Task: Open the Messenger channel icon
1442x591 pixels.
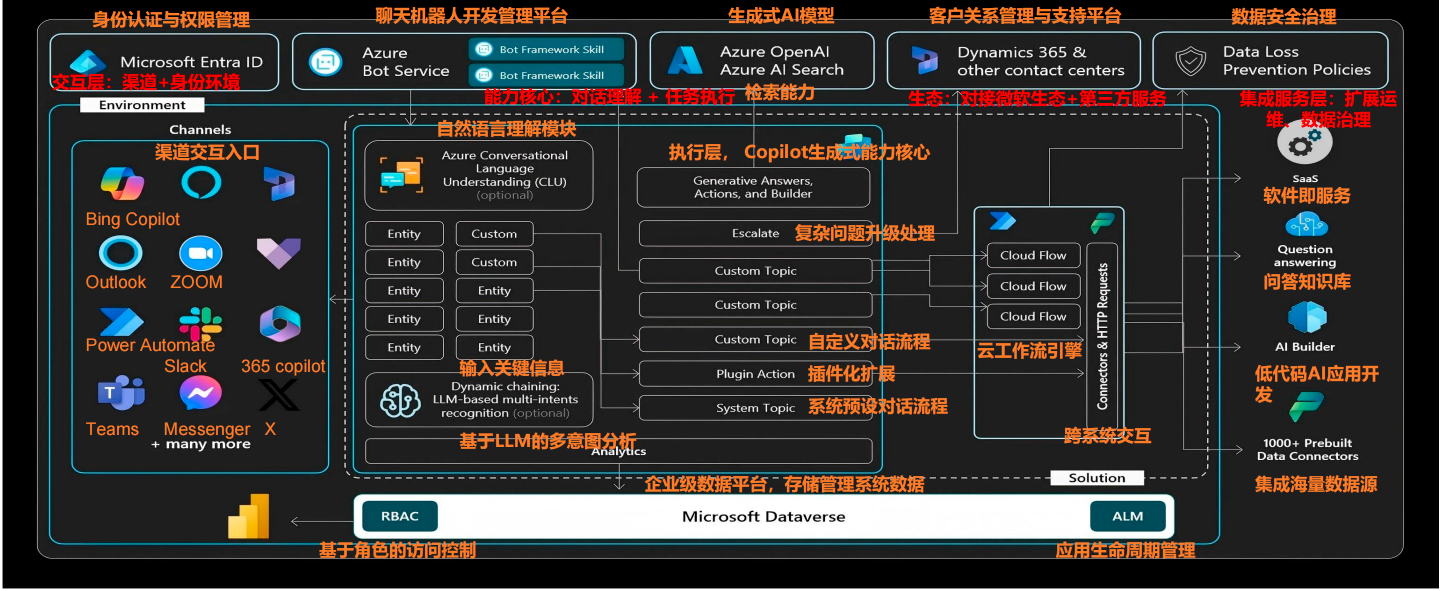Action: pyautogui.click(x=200, y=394)
